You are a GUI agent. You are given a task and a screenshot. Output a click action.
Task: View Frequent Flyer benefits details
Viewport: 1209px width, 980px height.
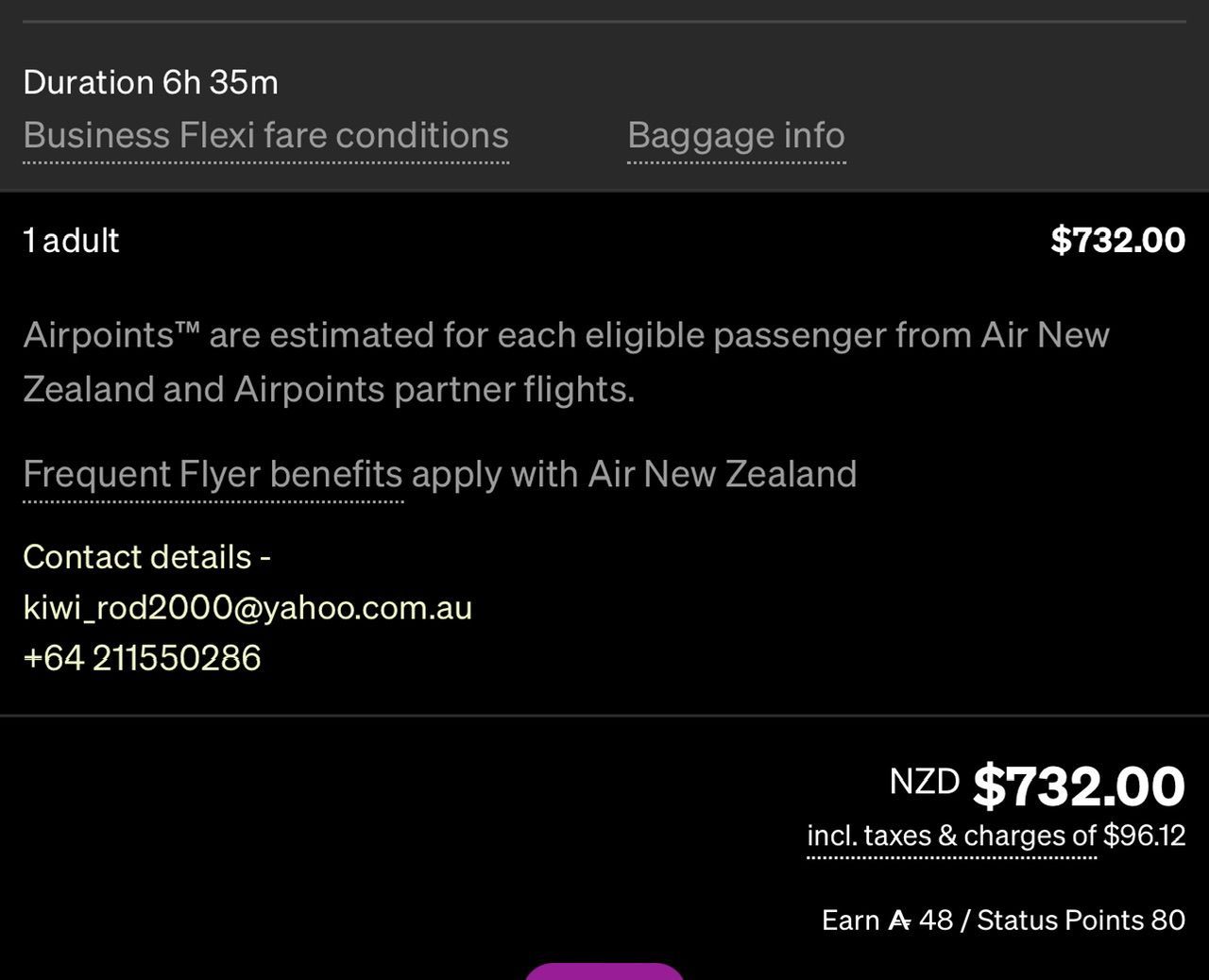pyautogui.click(x=213, y=474)
